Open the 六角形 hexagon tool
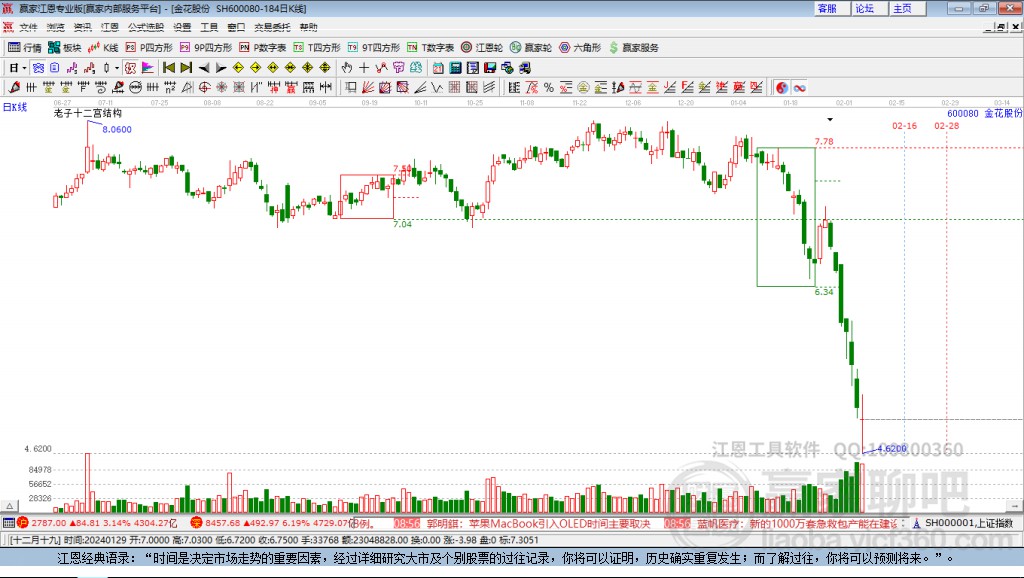The height and width of the screenshot is (578, 1024). 580,48
